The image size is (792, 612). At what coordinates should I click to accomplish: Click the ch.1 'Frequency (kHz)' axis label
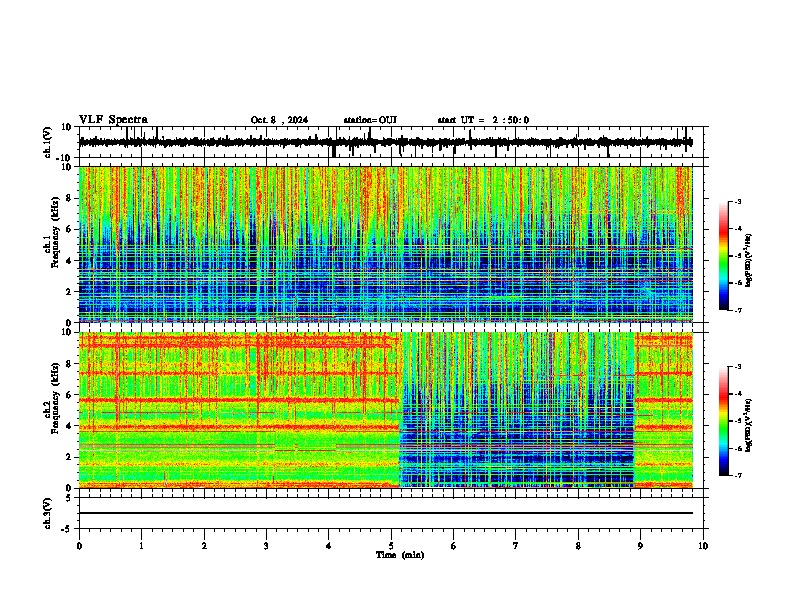coord(54,233)
